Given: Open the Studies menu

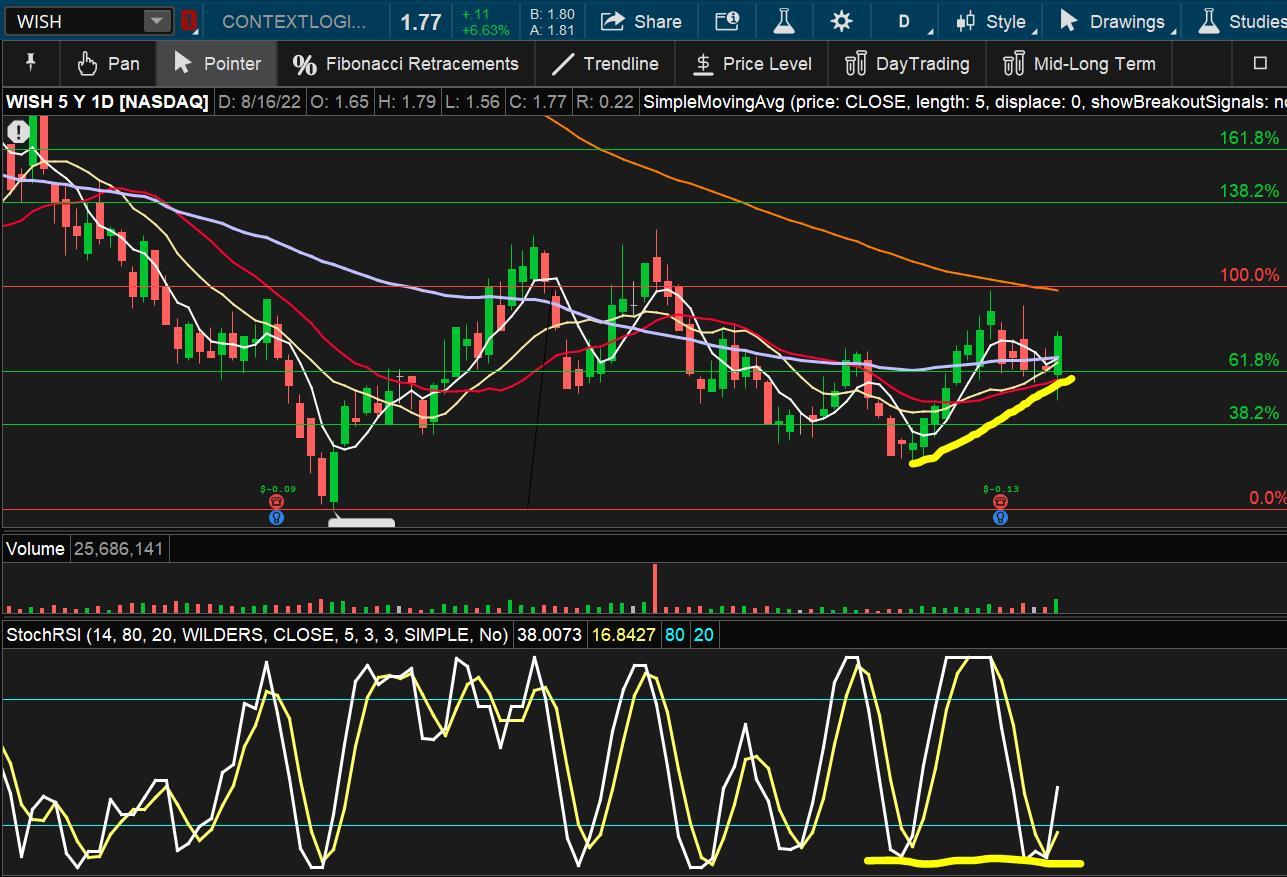Looking at the screenshot, I should click(x=1240, y=21).
